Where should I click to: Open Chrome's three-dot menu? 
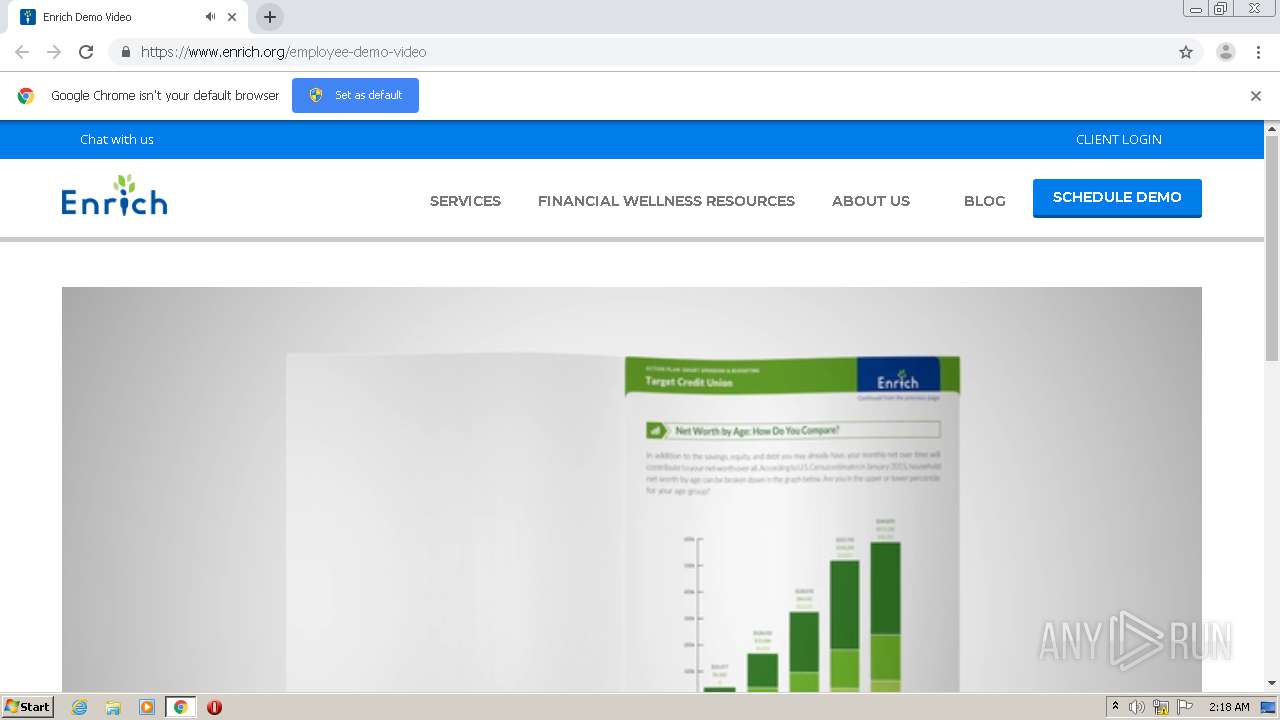click(1258, 52)
